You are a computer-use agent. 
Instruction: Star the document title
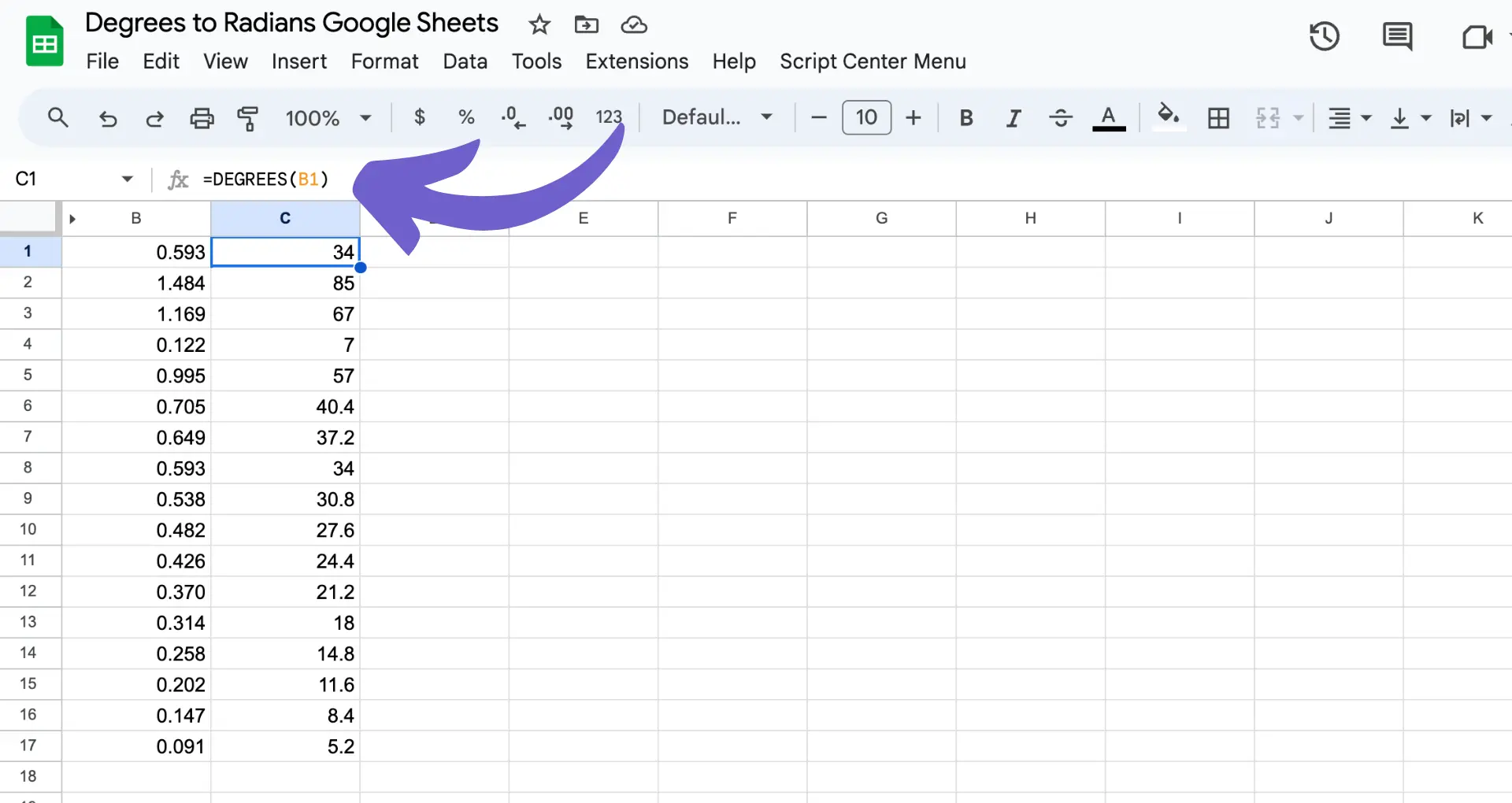point(539,24)
